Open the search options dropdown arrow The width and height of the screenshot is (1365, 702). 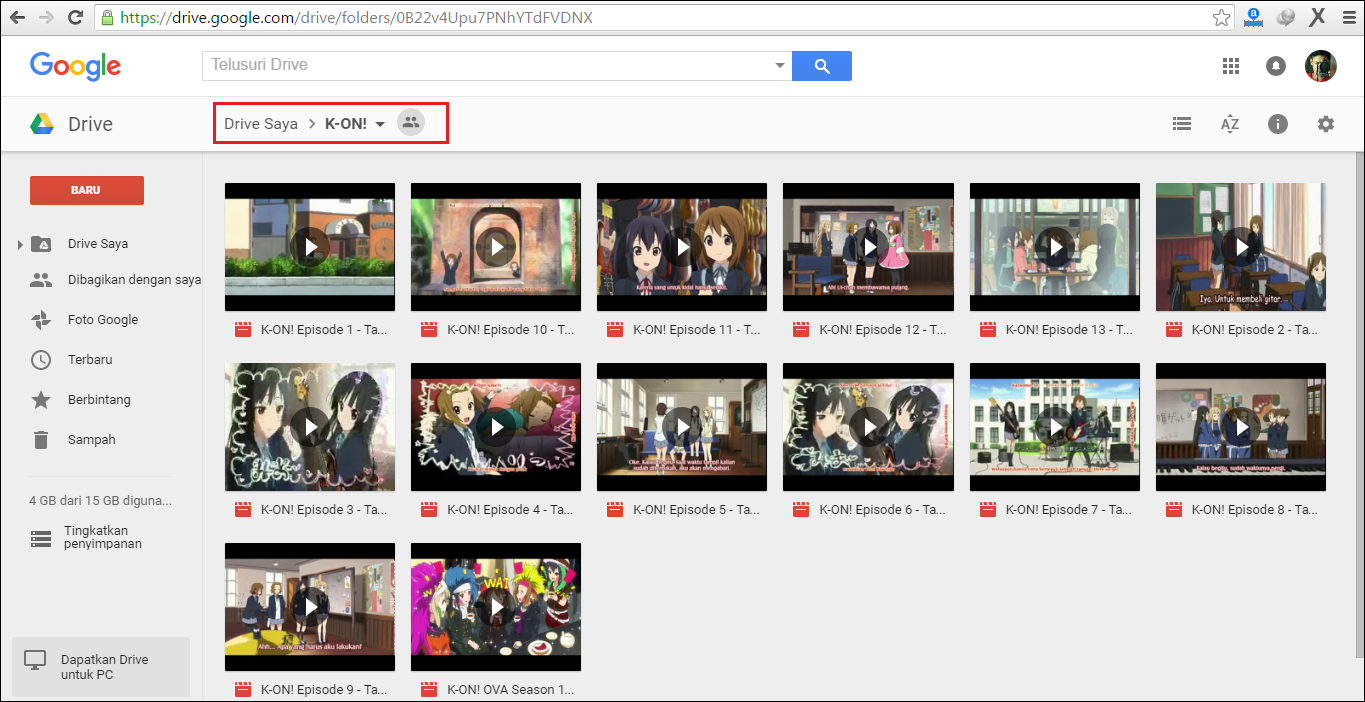point(779,65)
